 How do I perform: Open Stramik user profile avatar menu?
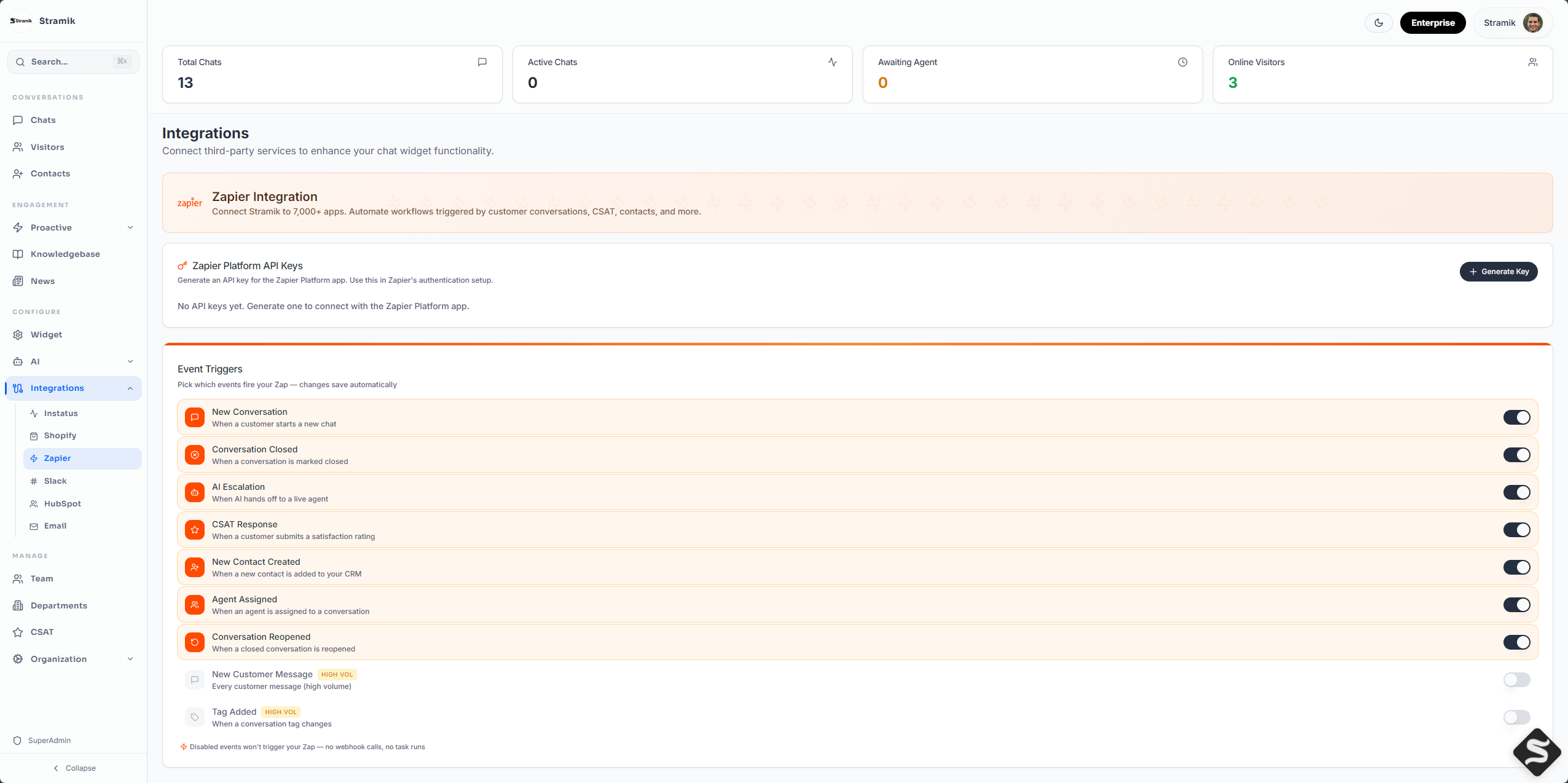tap(1532, 23)
